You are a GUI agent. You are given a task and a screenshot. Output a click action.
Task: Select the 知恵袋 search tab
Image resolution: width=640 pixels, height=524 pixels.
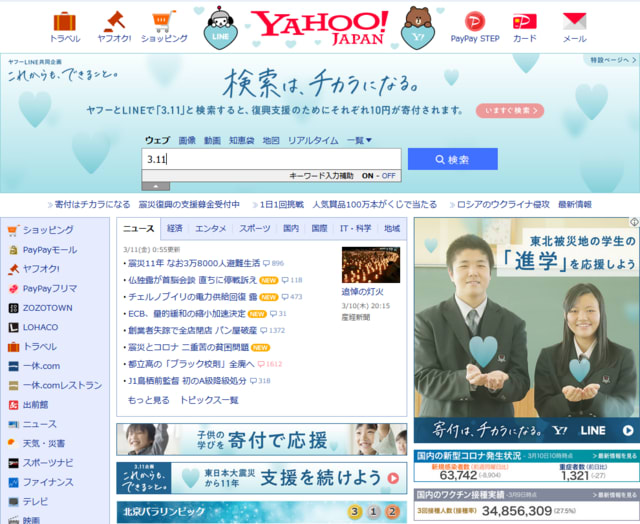(242, 140)
